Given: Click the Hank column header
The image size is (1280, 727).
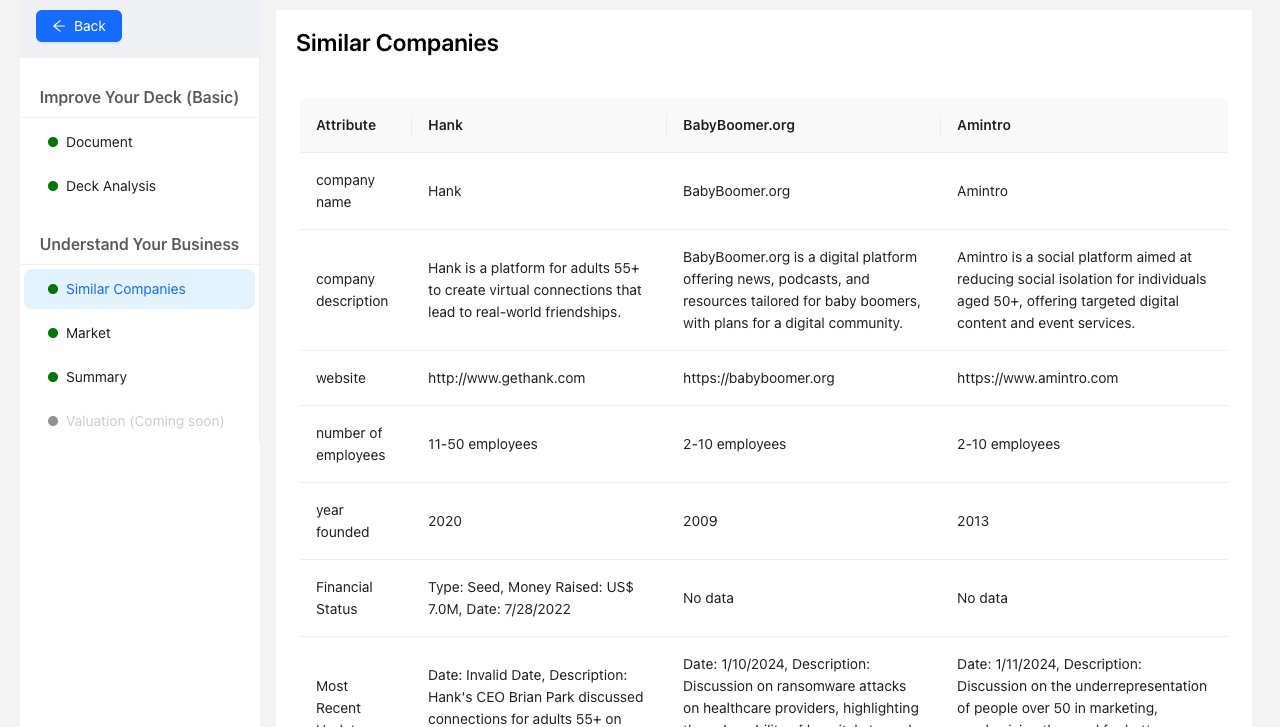Looking at the screenshot, I should coord(445,125).
